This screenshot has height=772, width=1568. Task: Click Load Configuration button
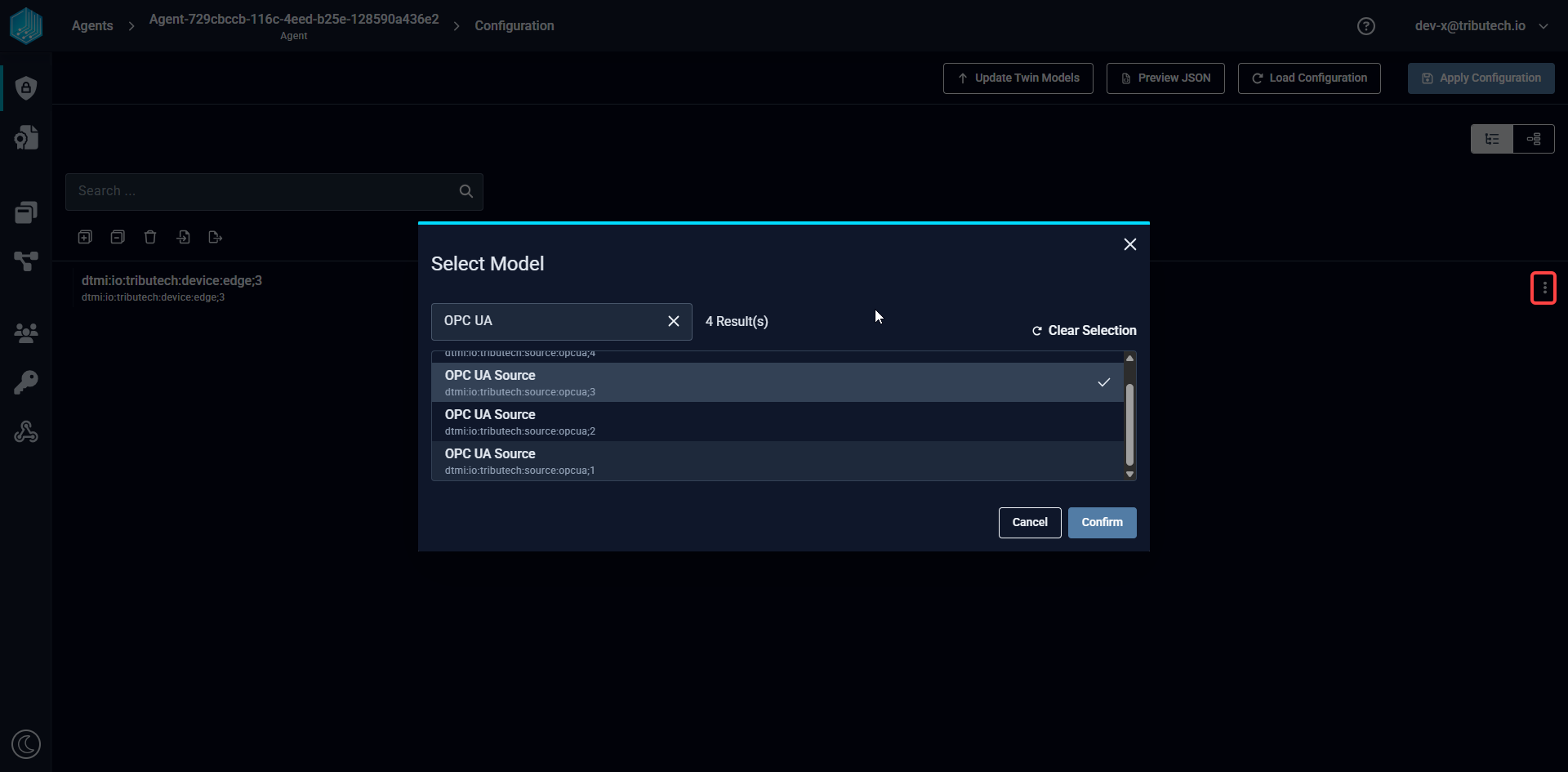1309,78
